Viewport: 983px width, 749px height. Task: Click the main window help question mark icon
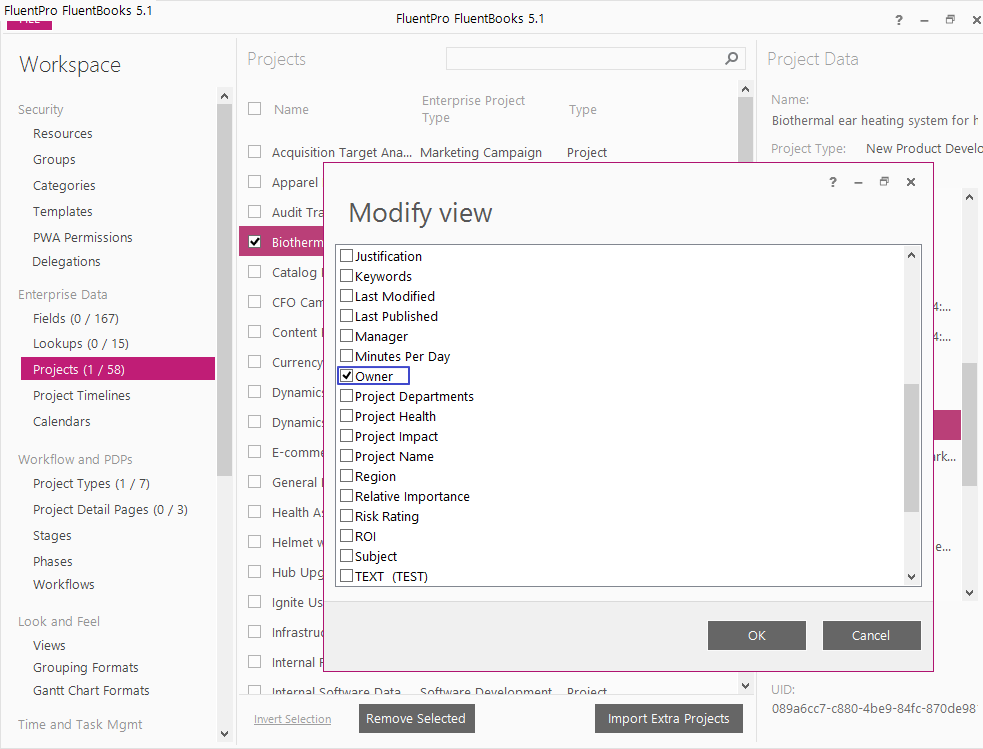899,19
